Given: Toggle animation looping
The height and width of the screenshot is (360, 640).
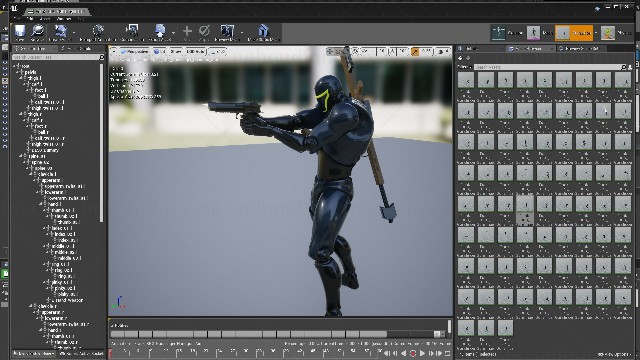Looking at the screenshot, I should tap(447, 353).
